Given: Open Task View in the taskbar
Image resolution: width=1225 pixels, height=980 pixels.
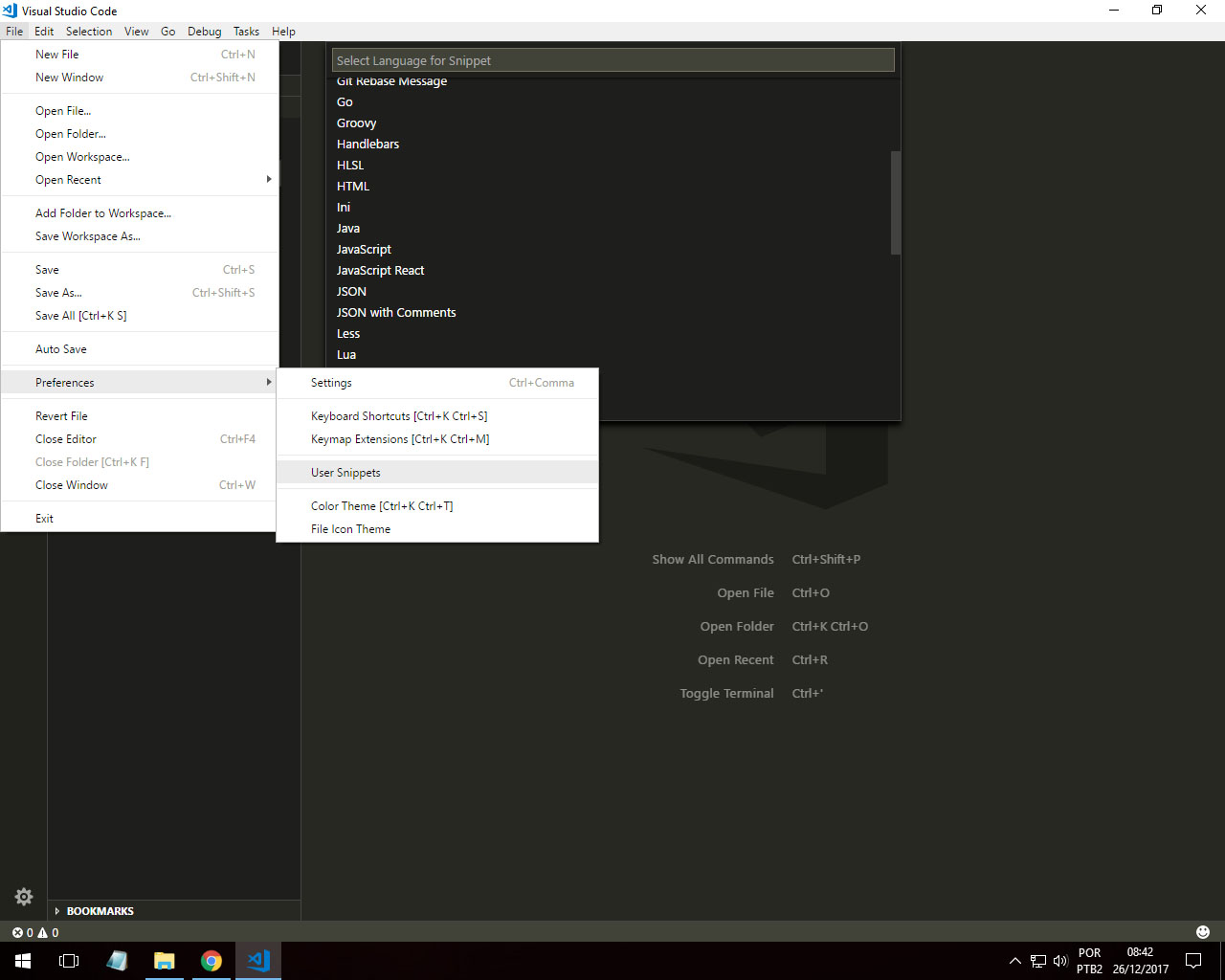Looking at the screenshot, I should point(69,961).
